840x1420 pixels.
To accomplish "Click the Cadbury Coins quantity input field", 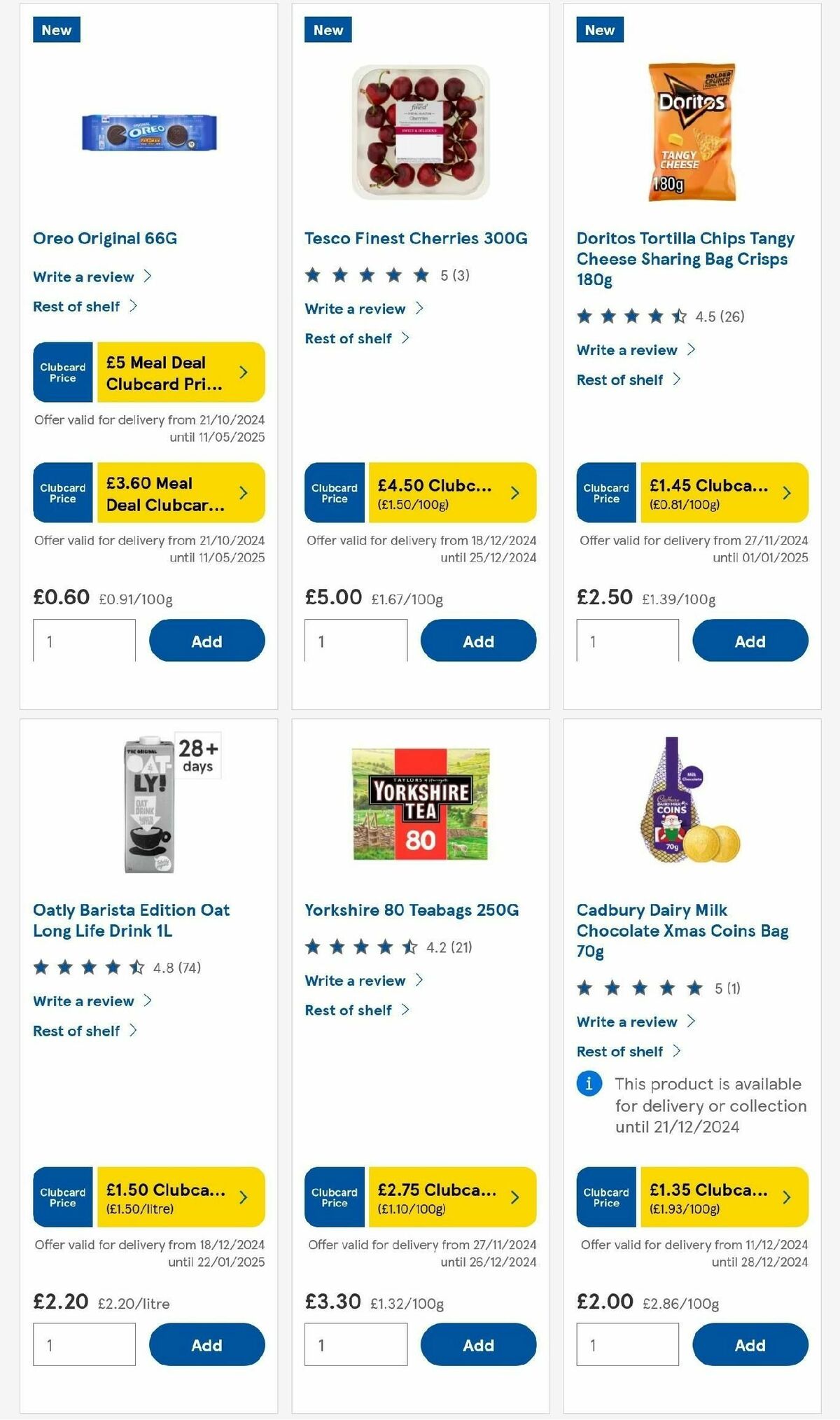I will 627,1344.
